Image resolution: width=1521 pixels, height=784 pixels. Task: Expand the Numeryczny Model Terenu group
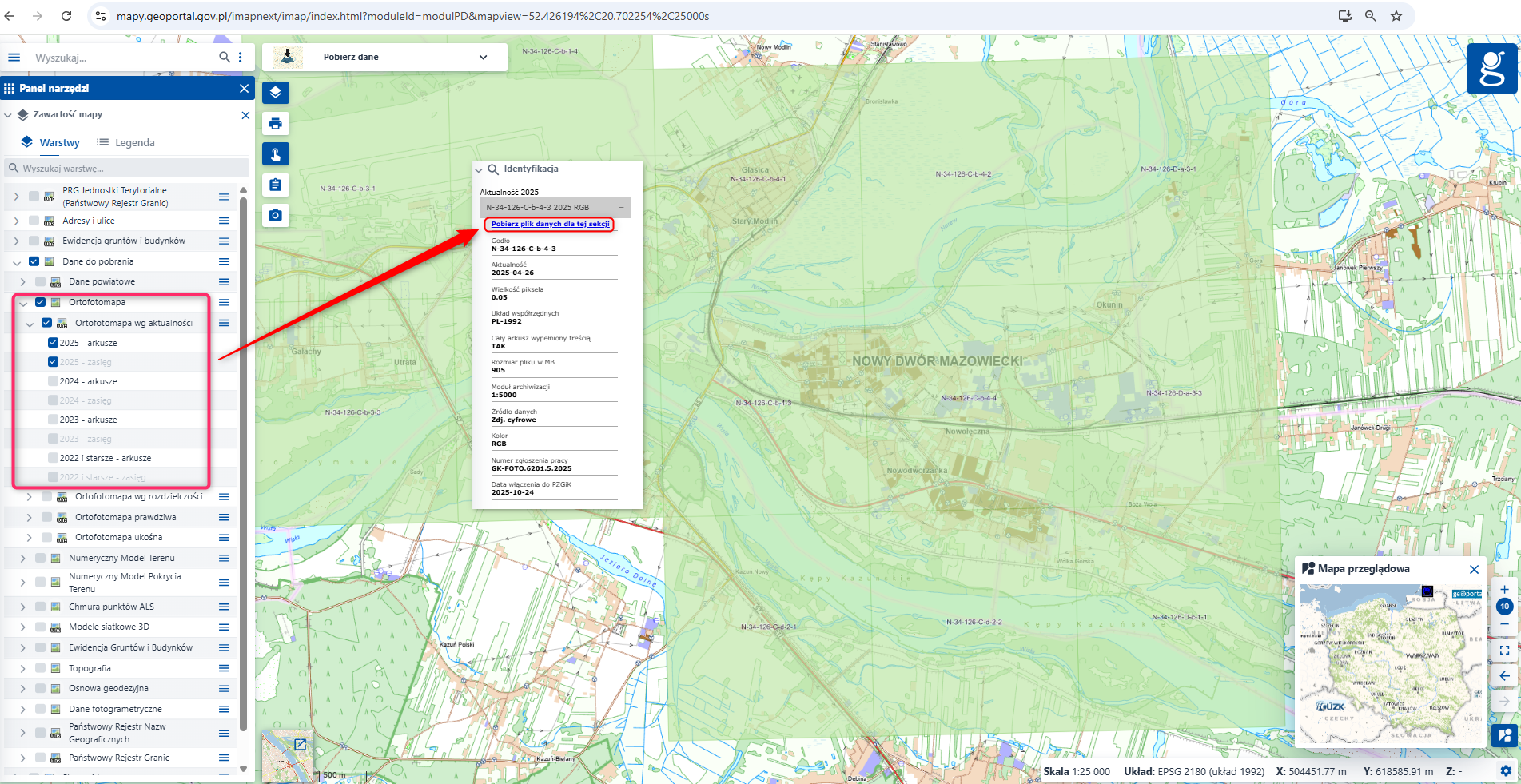click(x=22, y=558)
